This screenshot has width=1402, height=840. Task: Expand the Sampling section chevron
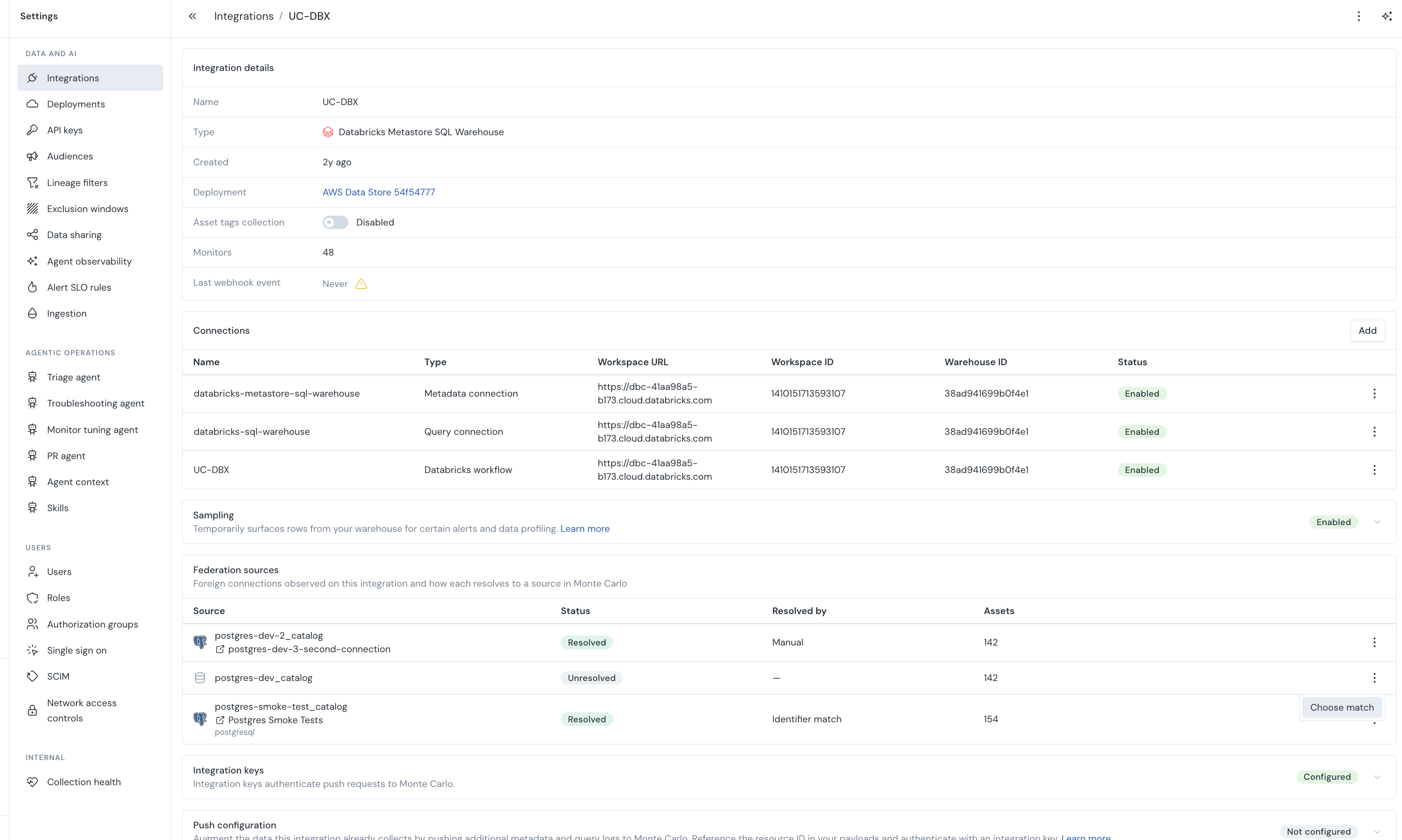pos(1377,522)
